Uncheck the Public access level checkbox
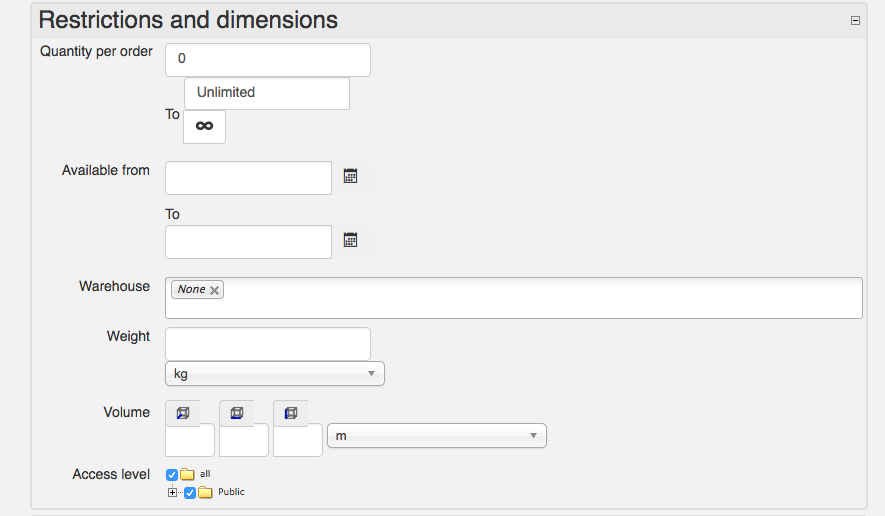 coord(190,492)
